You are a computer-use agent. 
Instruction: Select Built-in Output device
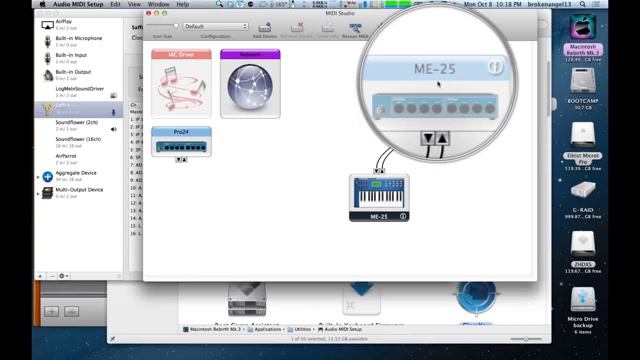[x=78, y=75]
